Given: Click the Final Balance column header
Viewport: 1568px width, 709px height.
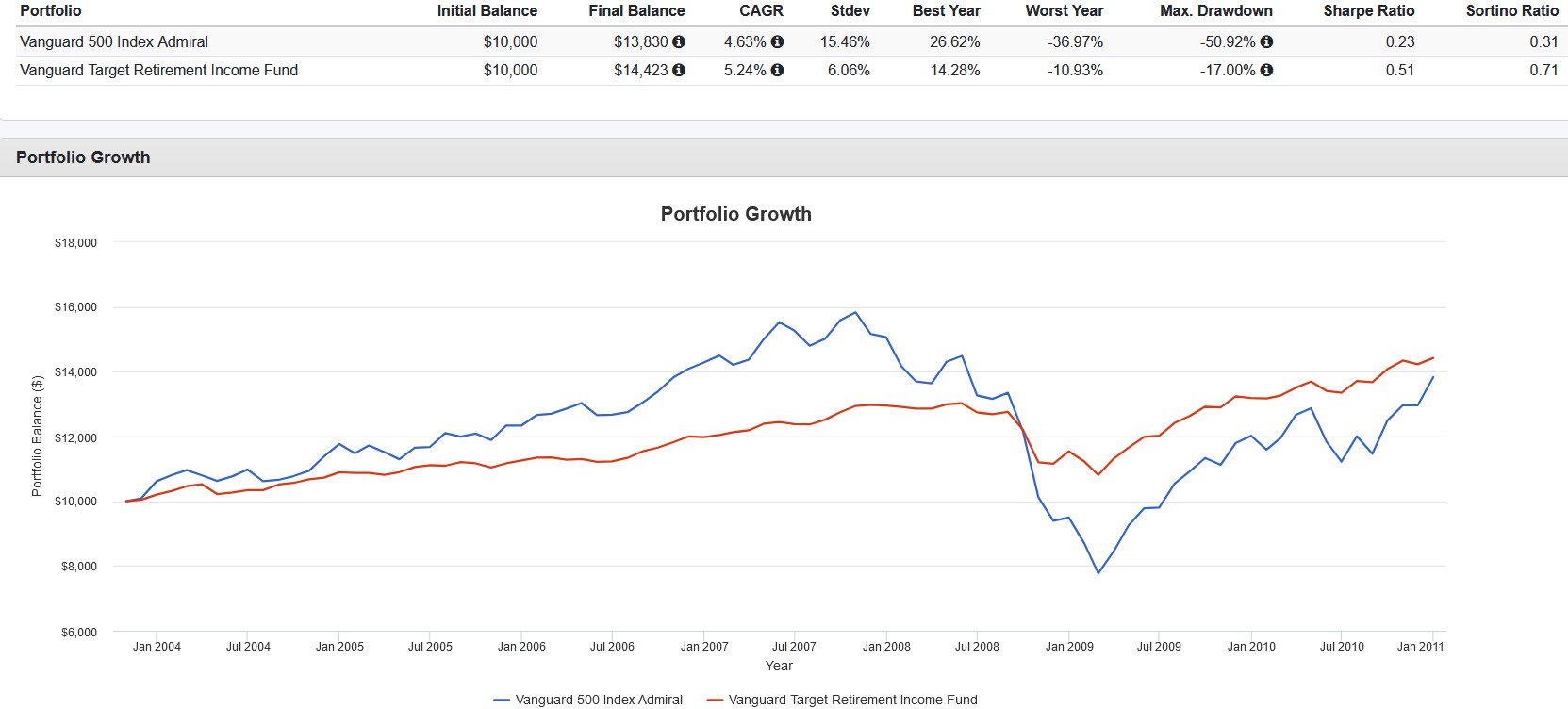Looking at the screenshot, I should pyautogui.click(x=636, y=10).
